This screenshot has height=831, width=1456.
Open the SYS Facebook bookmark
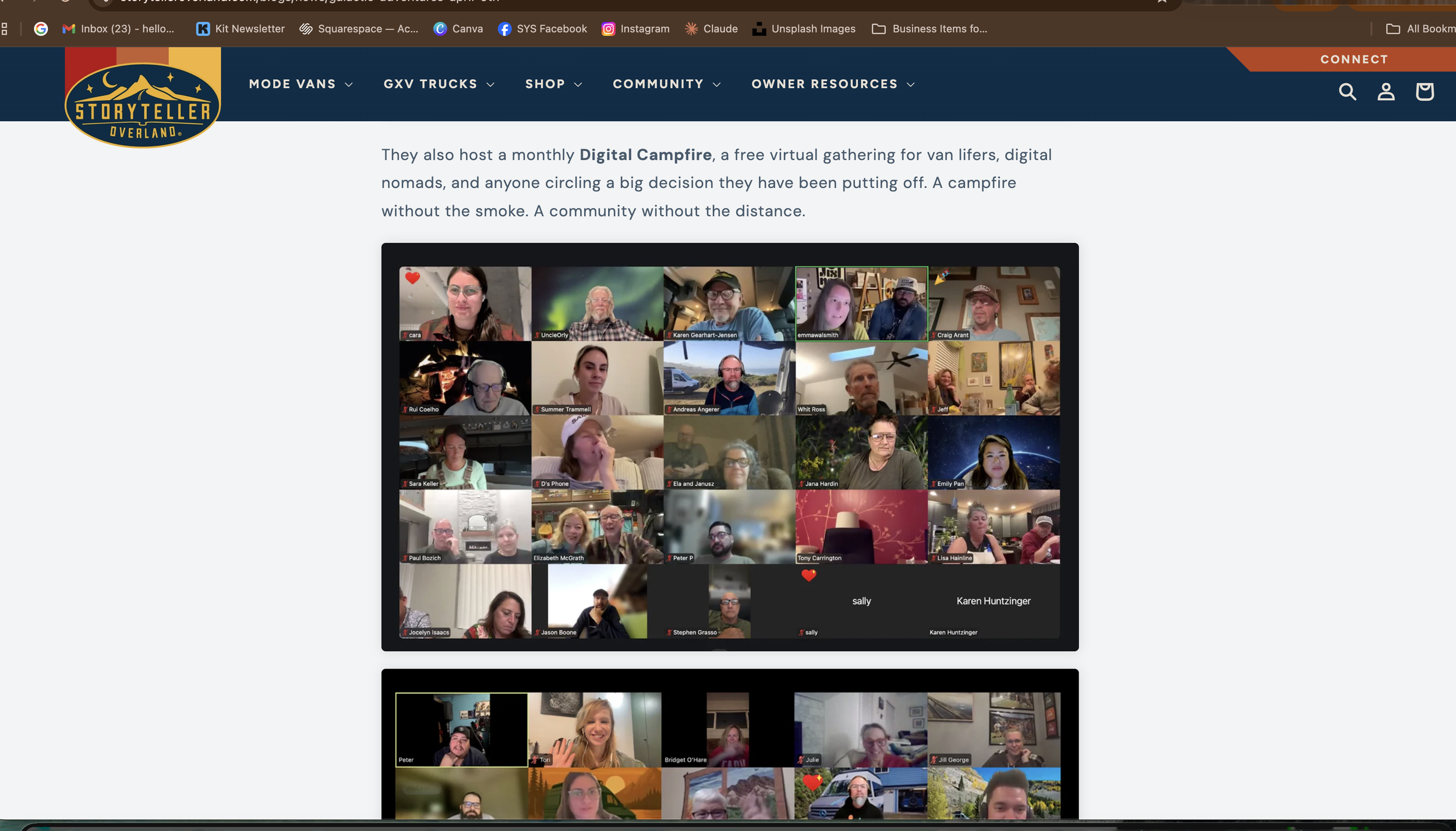point(543,29)
